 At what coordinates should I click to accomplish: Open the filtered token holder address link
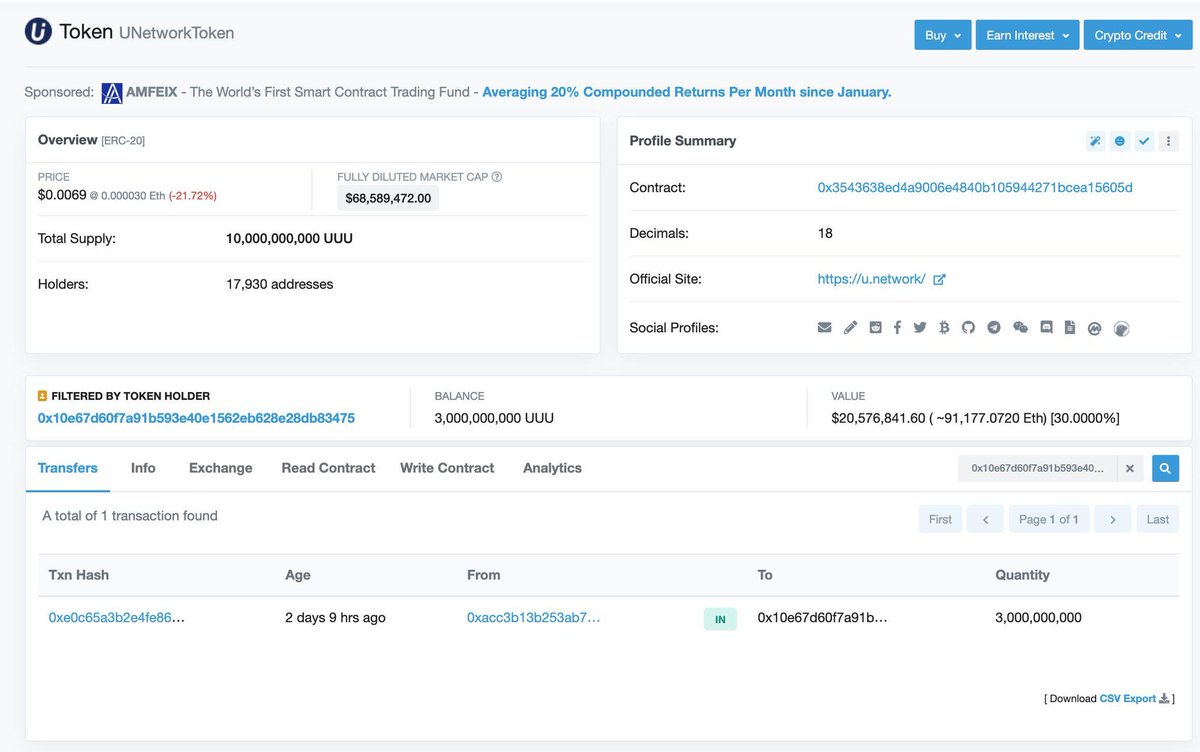[196, 418]
